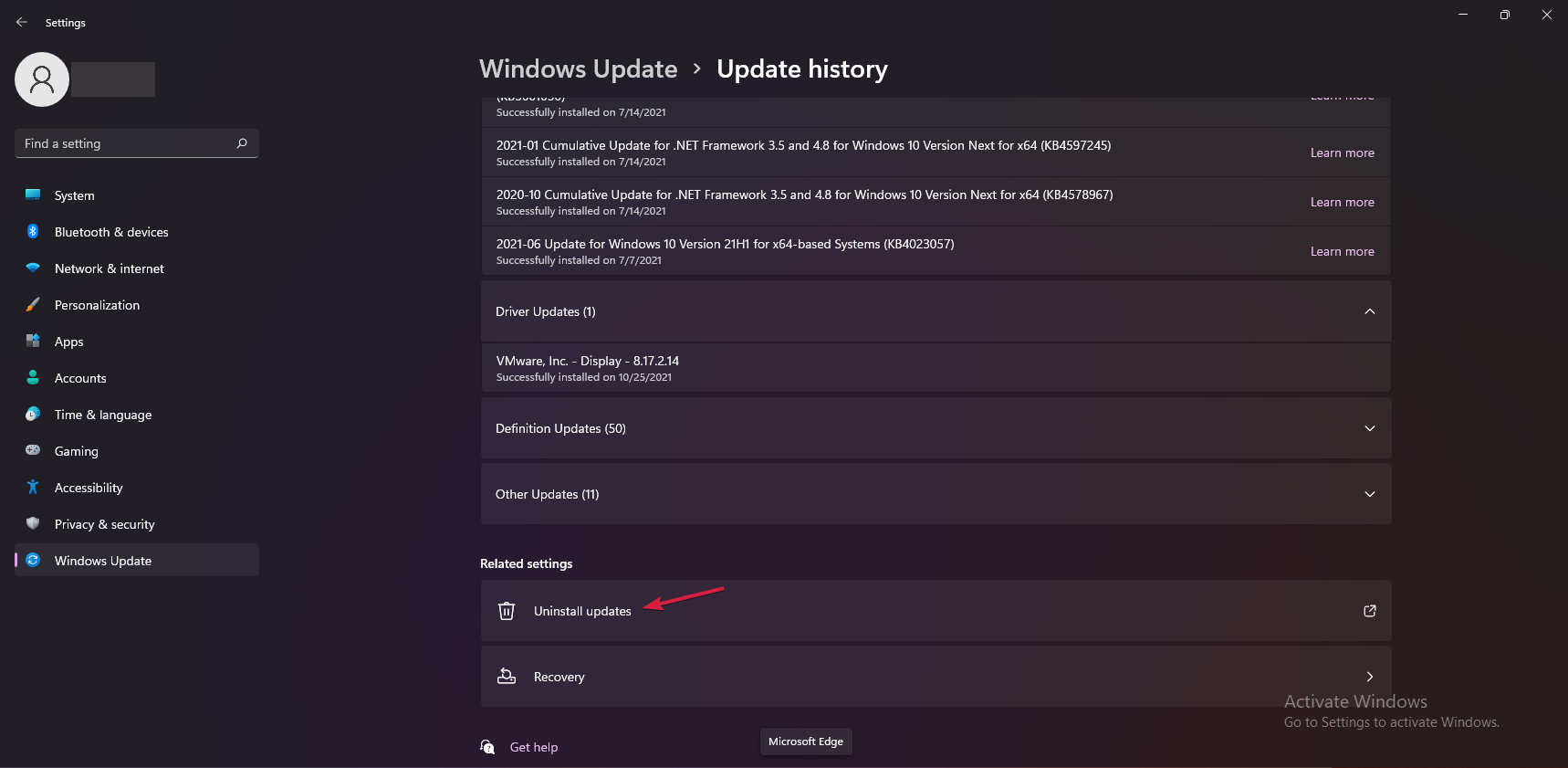Click the Find a setting search box
The image size is (1568, 768).
[x=137, y=143]
